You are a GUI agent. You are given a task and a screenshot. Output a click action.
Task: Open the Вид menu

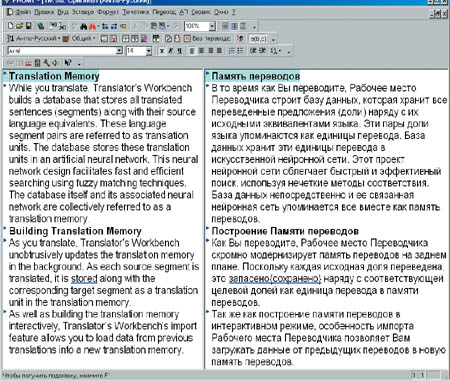tap(63, 12)
